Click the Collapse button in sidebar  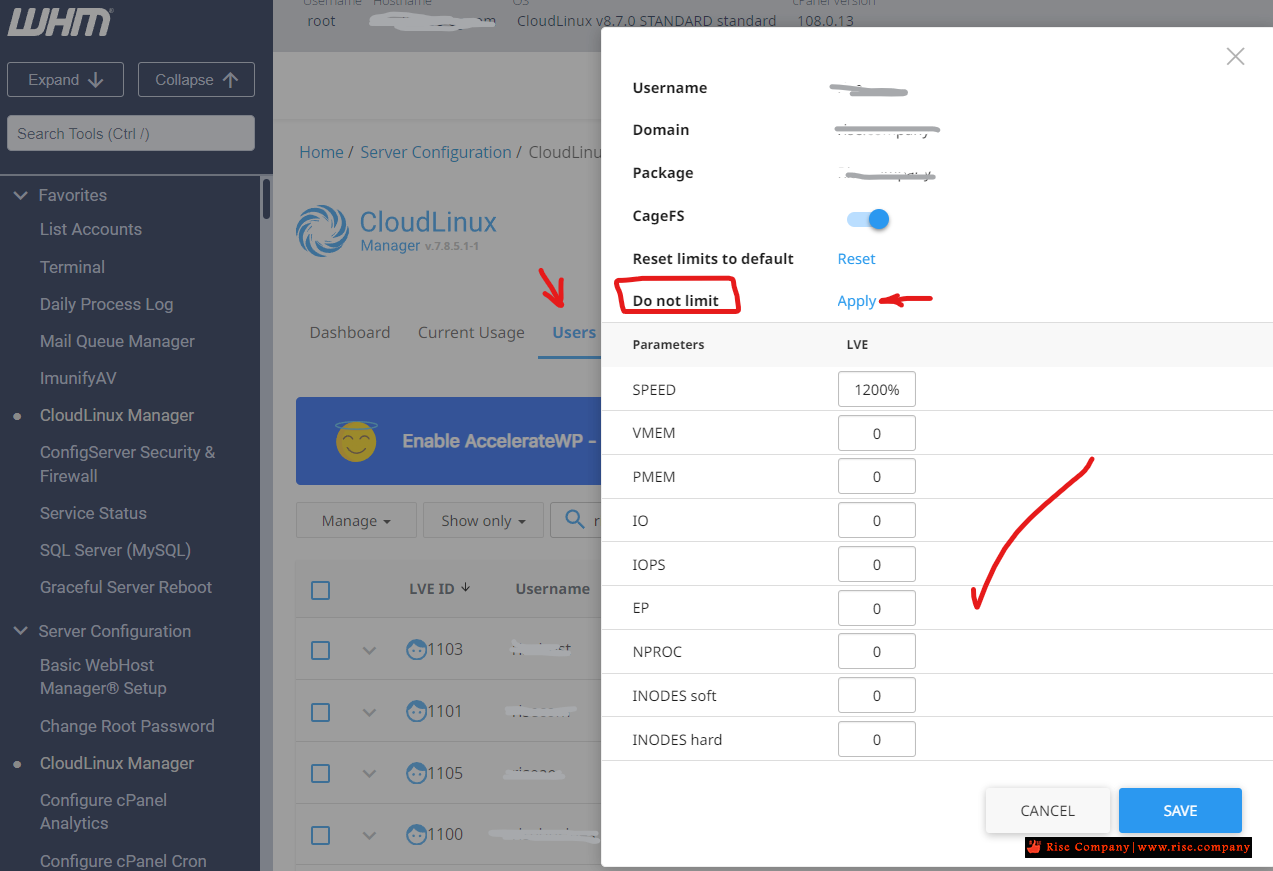[x=196, y=80]
